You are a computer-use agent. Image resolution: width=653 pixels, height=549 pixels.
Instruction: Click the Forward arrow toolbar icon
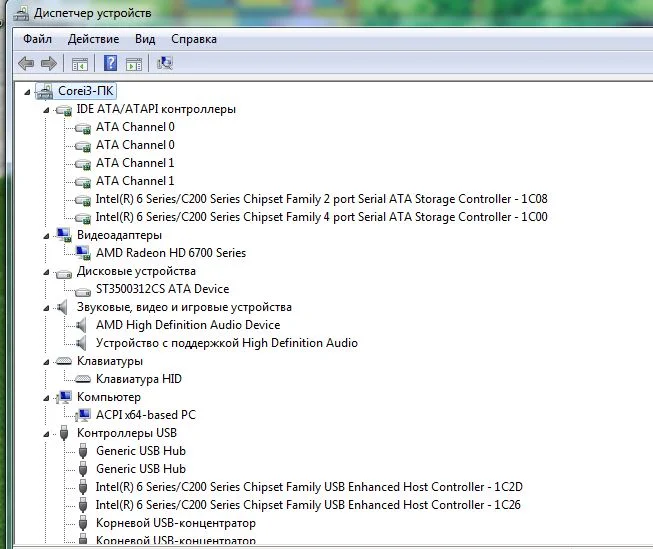coord(48,63)
